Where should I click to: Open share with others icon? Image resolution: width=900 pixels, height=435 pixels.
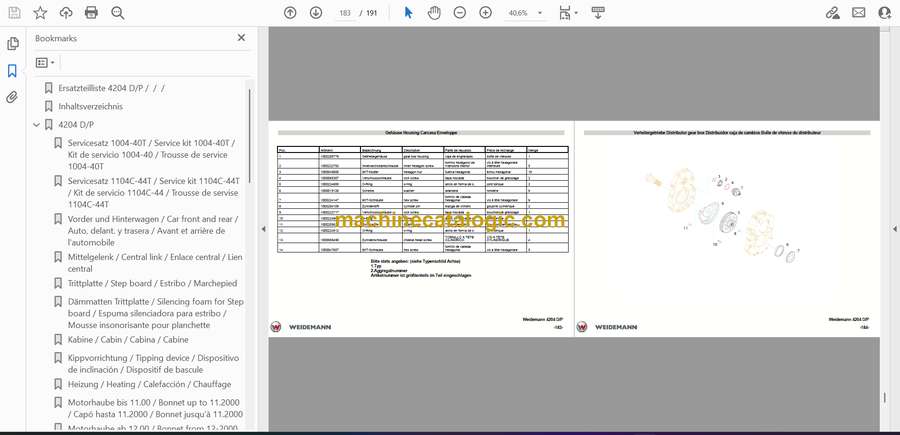point(885,13)
